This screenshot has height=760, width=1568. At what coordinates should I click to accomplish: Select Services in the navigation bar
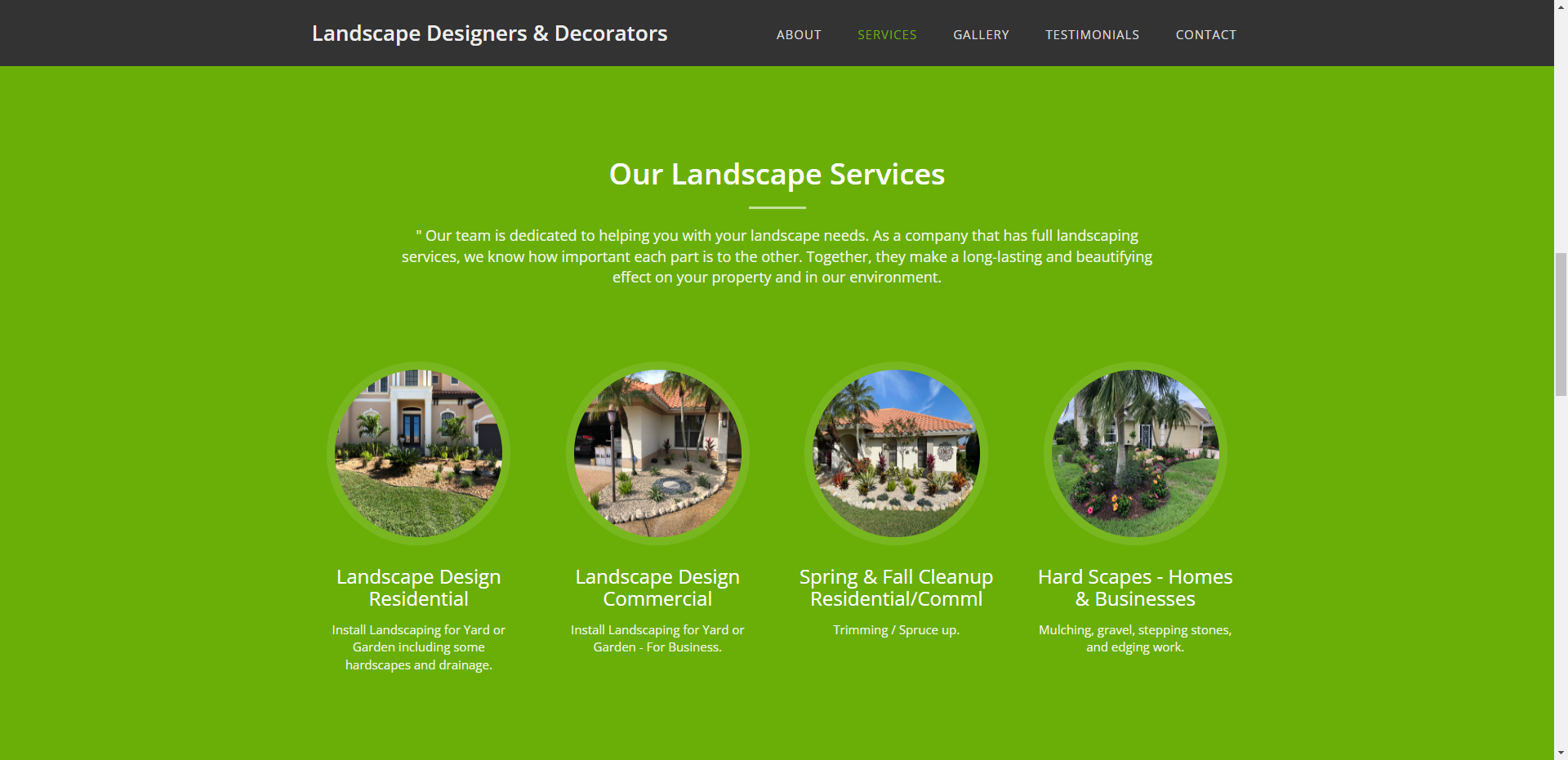click(x=887, y=35)
